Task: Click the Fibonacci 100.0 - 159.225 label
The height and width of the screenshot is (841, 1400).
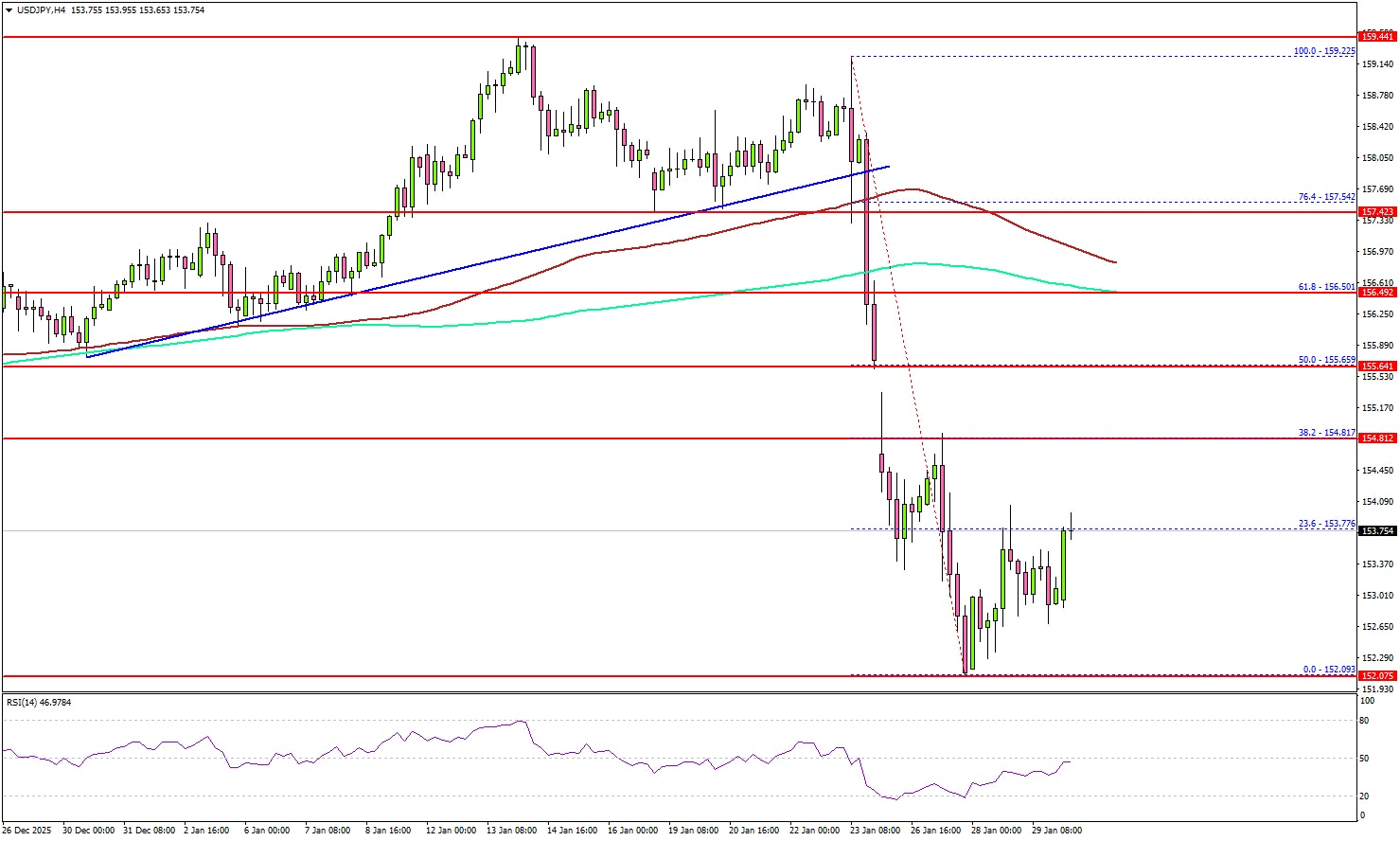Action: pos(1324,51)
